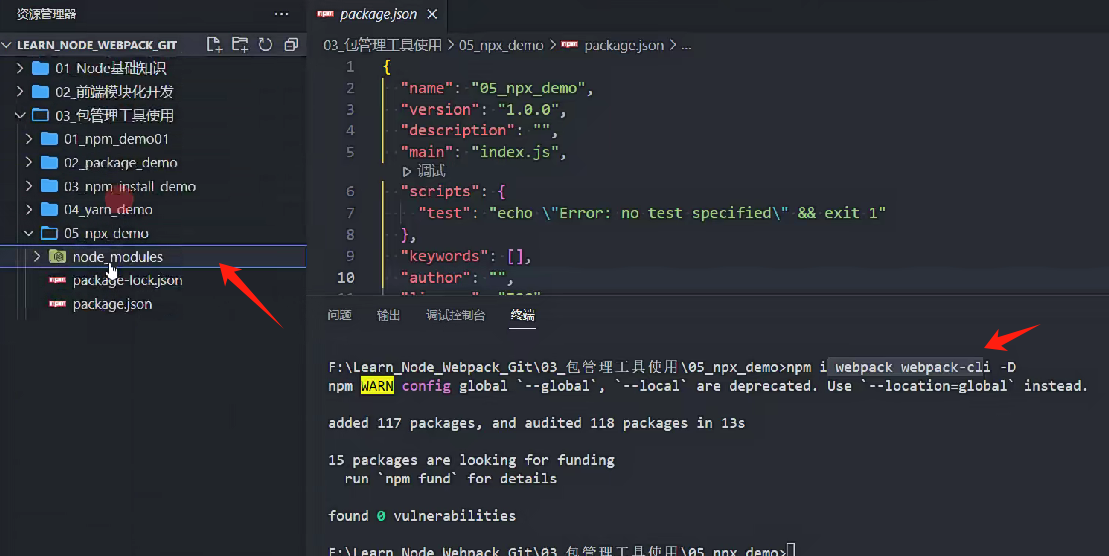Close the package.json editor tab

coord(431,14)
